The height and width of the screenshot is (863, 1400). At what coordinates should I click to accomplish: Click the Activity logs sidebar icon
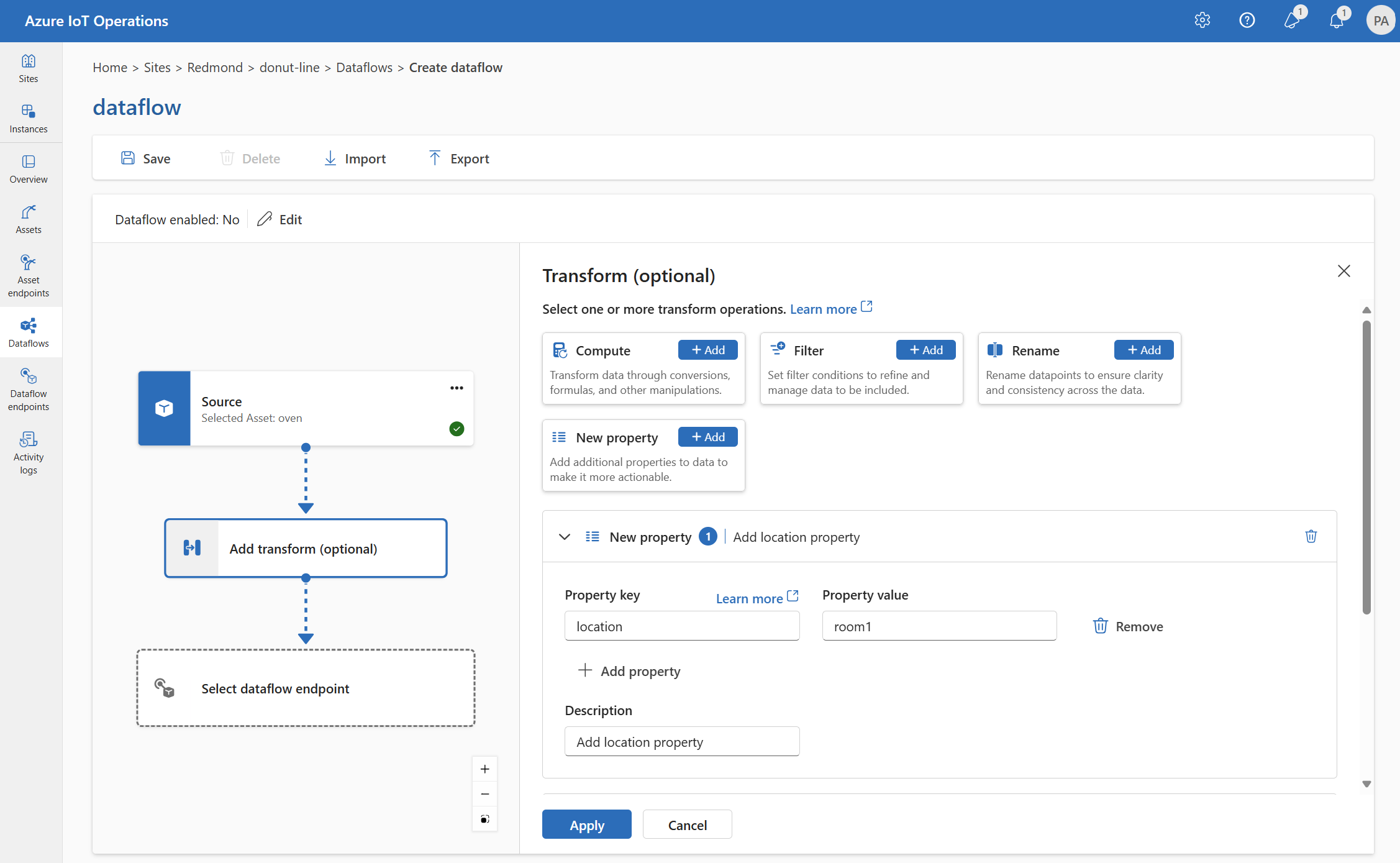click(x=27, y=449)
